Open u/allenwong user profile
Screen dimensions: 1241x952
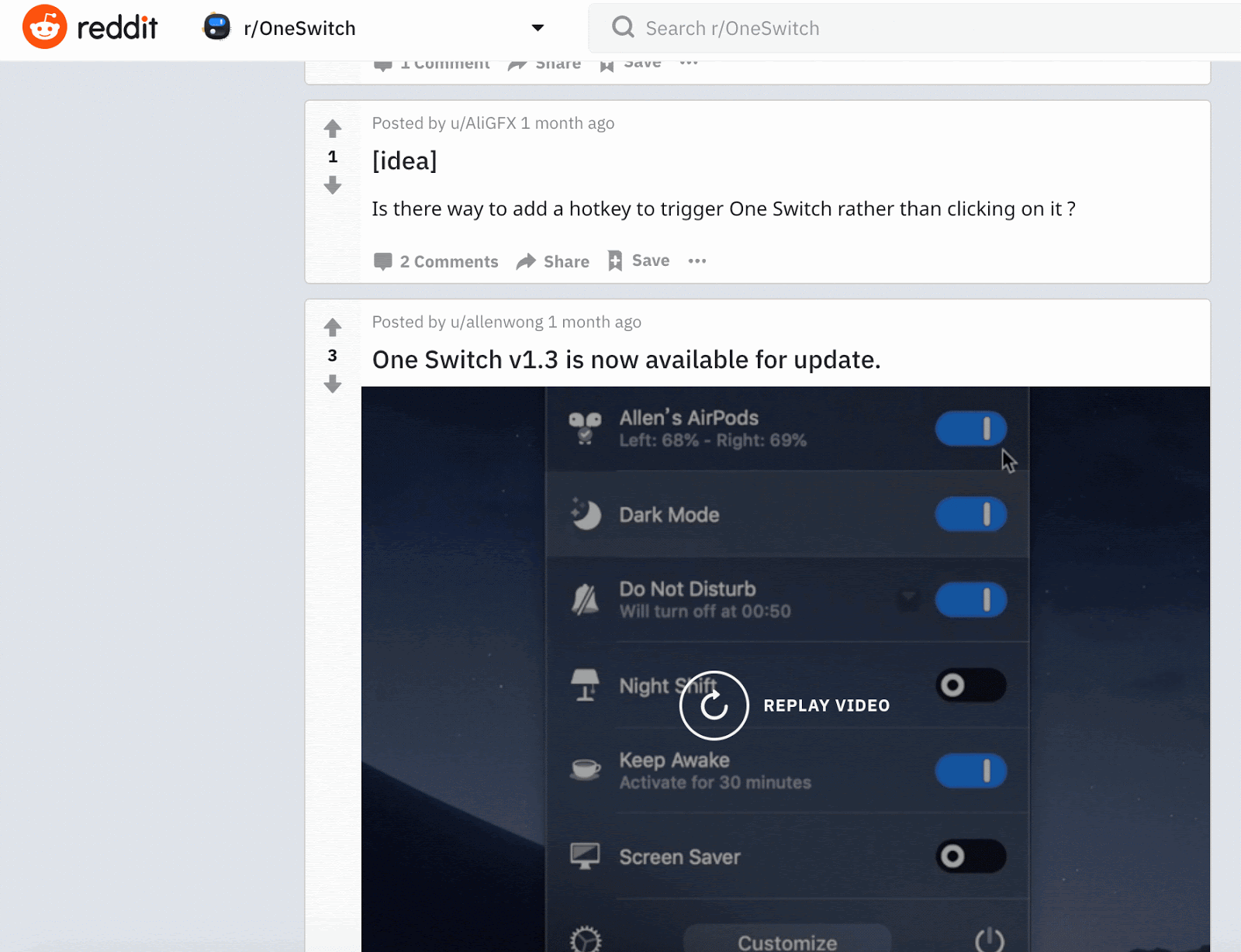[497, 323]
